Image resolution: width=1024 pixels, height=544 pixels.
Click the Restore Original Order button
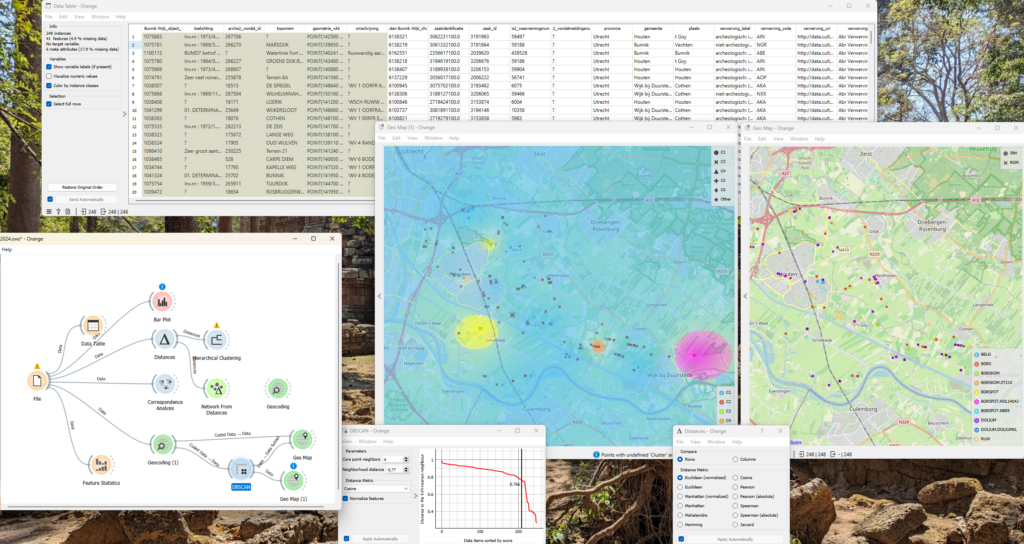(x=83, y=187)
